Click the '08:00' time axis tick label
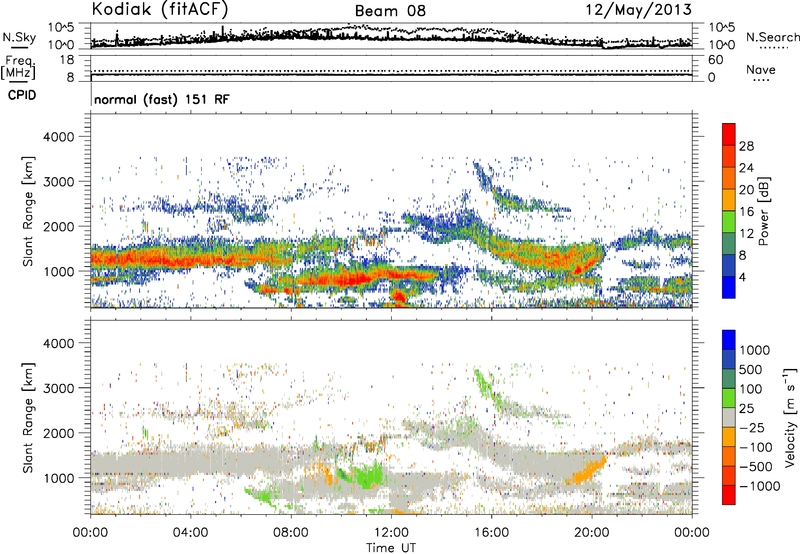 290,533
